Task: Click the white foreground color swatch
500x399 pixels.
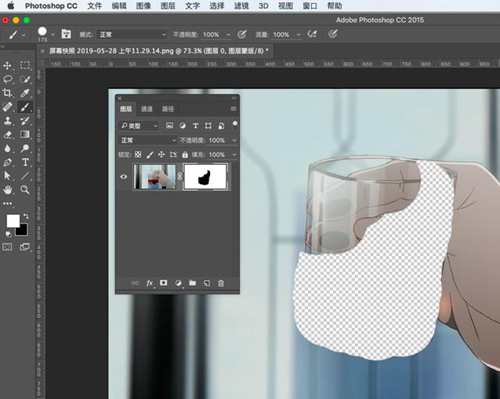Action: 13,221
